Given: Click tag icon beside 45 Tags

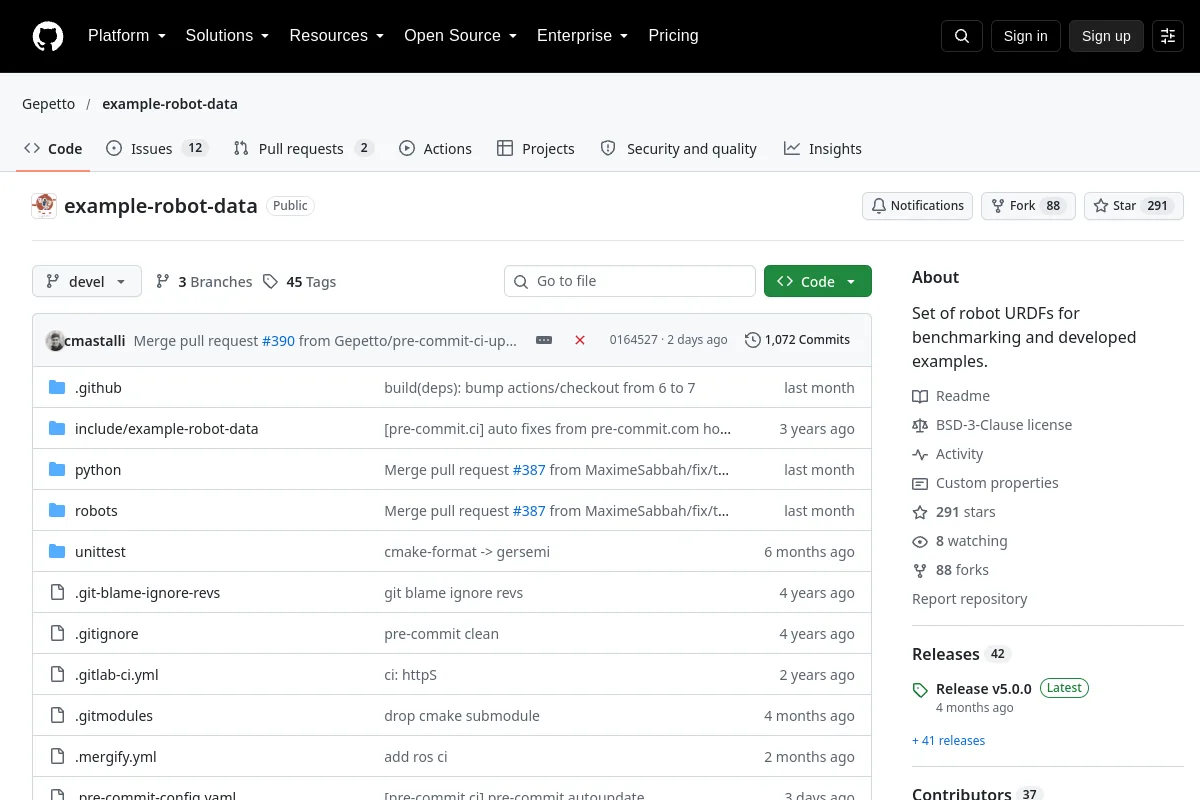Looking at the screenshot, I should click(270, 282).
